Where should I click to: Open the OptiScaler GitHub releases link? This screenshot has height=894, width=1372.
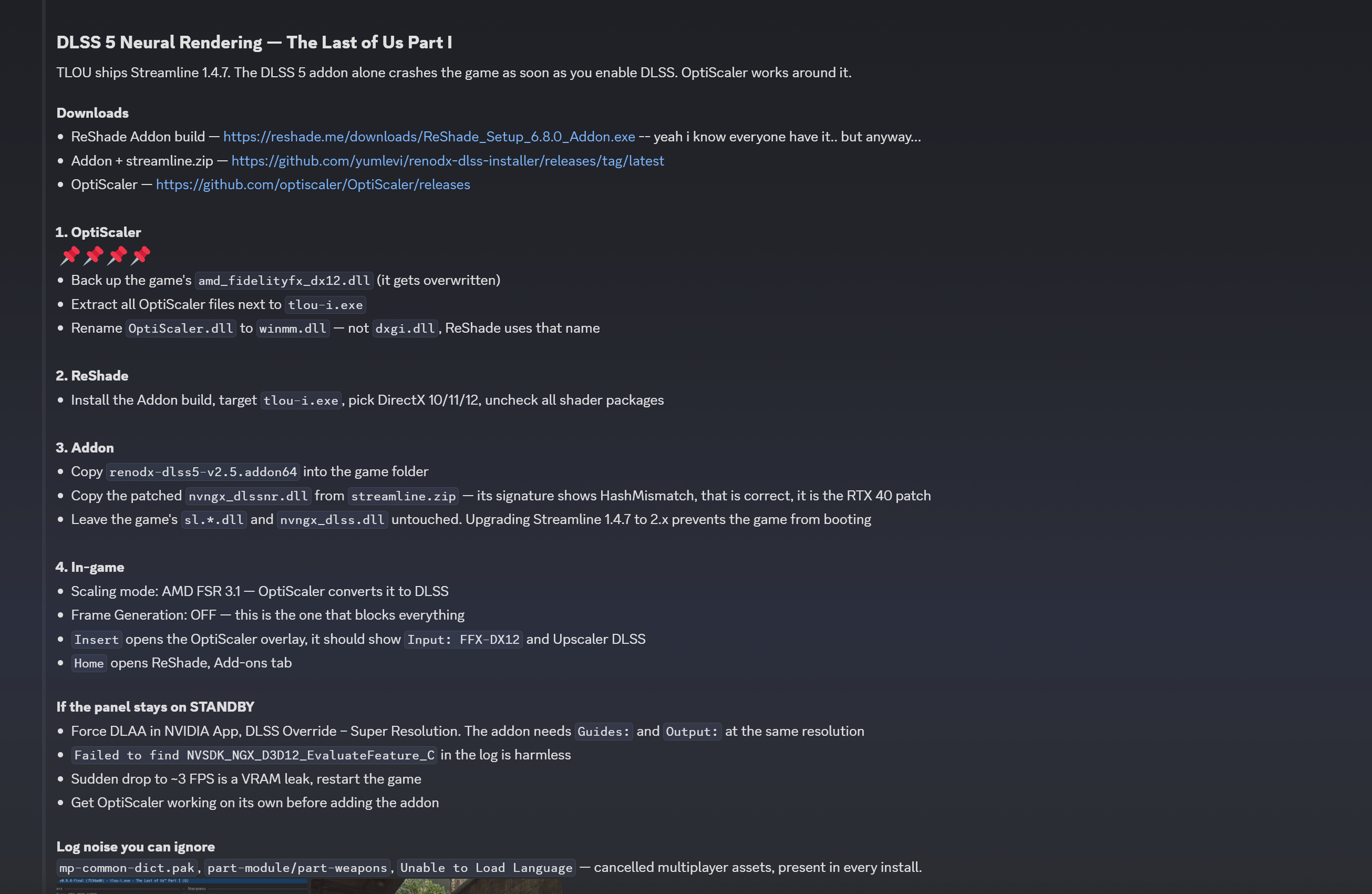click(313, 184)
